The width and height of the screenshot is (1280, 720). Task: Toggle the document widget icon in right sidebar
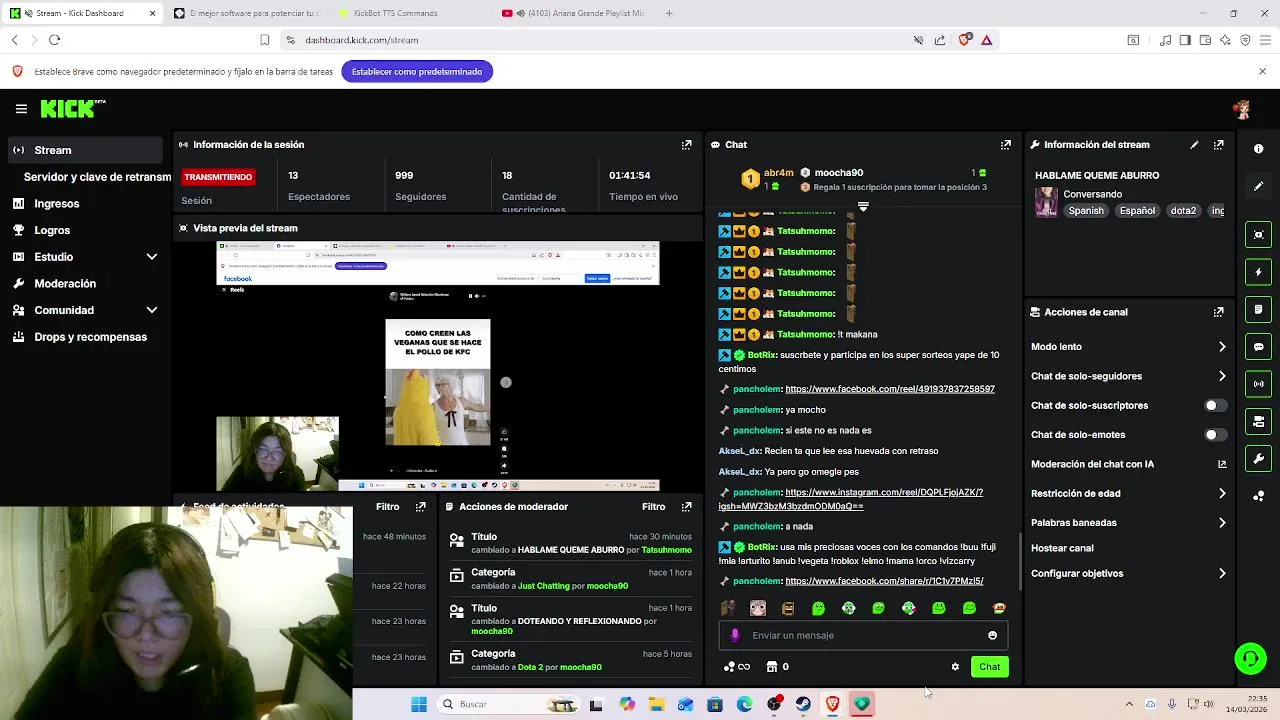coord(1258,310)
